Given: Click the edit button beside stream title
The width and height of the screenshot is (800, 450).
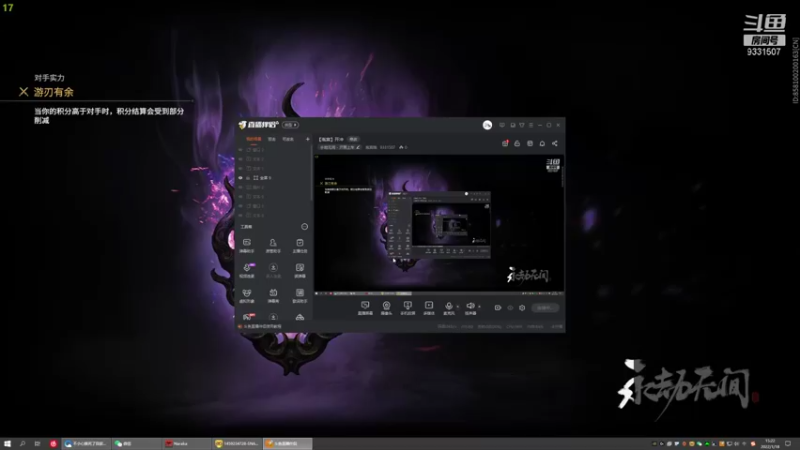Looking at the screenshot, I should pos(353,139).
